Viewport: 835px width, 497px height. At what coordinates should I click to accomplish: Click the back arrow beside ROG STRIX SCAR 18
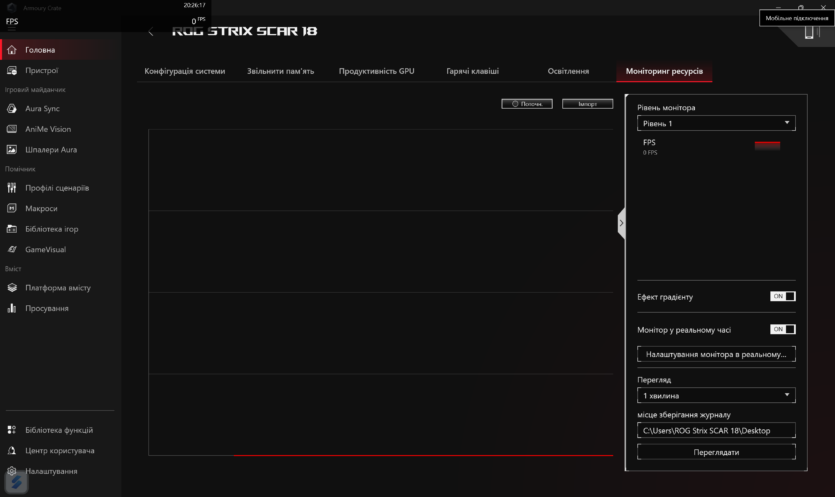click(x=151, y=32)
